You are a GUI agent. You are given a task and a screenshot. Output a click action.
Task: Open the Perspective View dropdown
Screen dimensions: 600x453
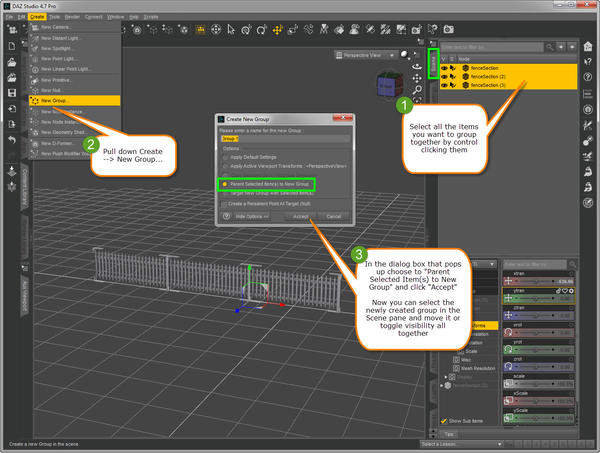(x=366, y=55)
